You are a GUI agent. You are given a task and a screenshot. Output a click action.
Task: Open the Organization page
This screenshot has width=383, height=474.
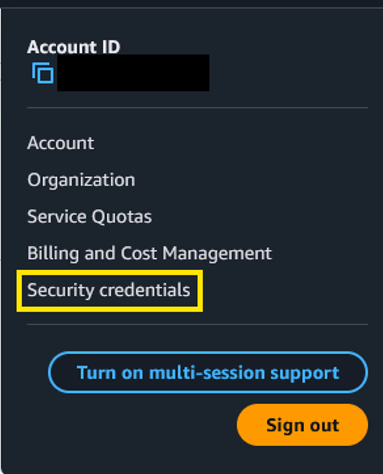click(81, 180)
